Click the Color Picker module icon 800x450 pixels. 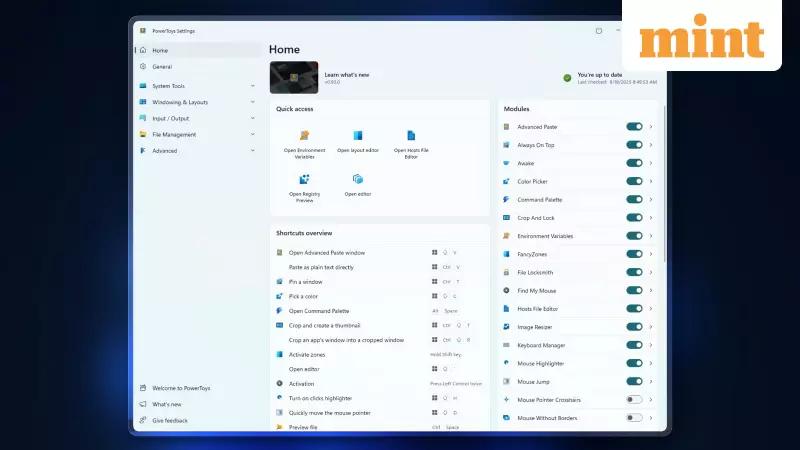[507, 181]
